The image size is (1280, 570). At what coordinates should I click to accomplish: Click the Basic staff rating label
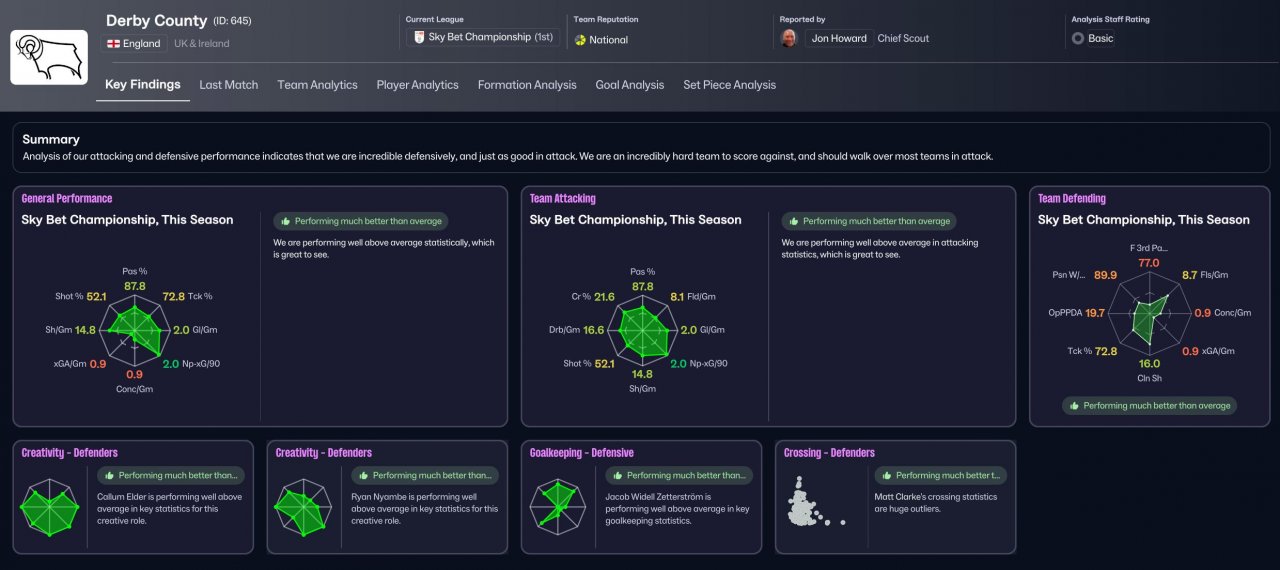(x=1101, y=38)
